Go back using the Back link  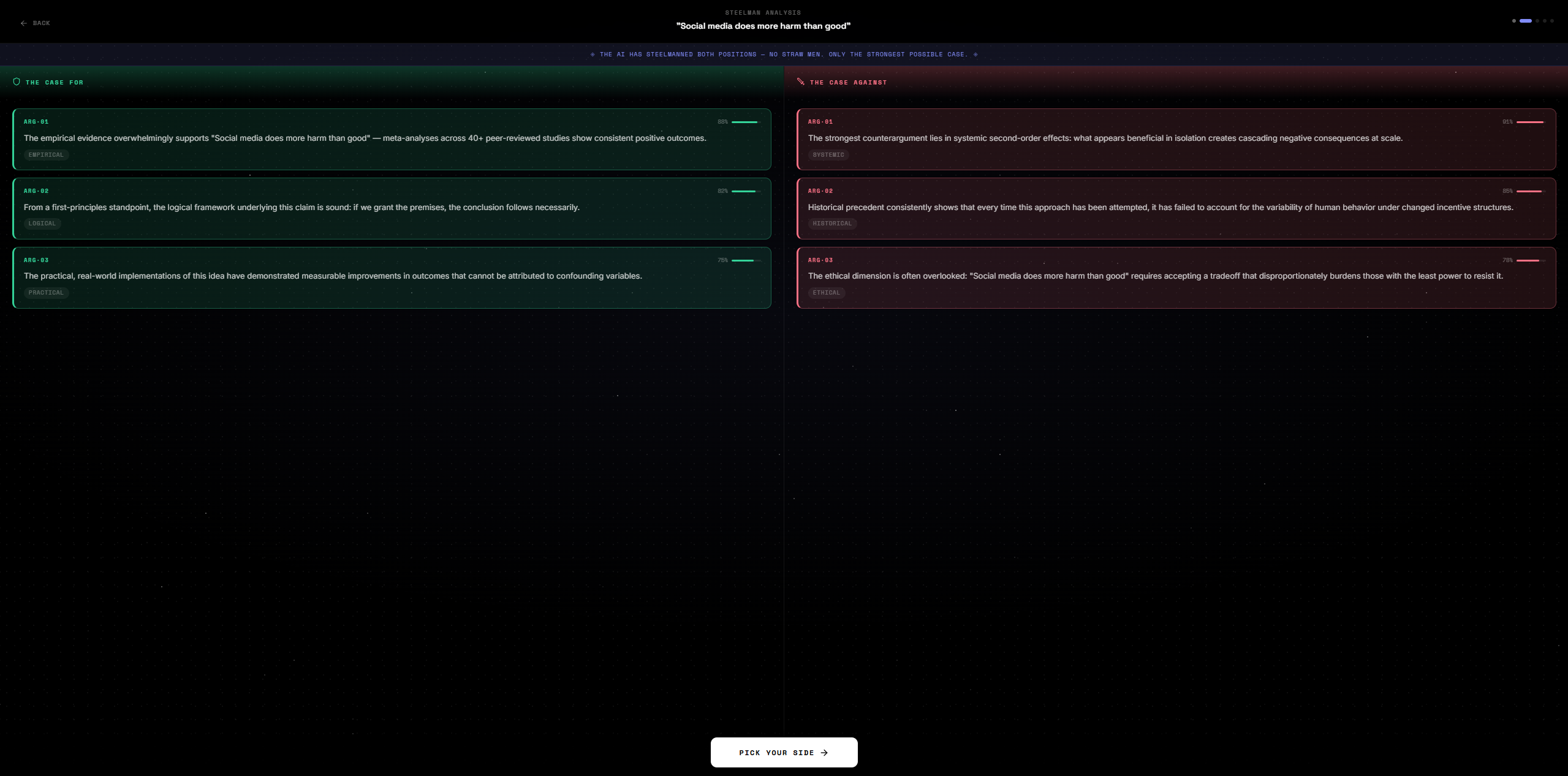[x=41, y=23]
